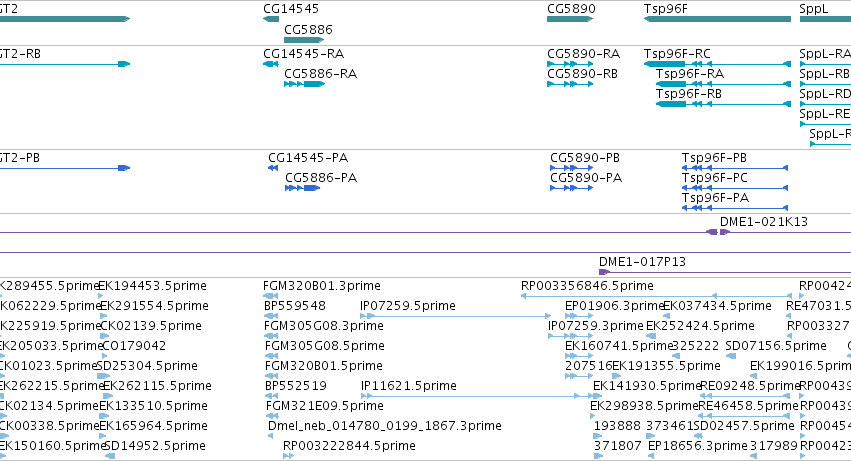The image size is (851, 461).
Task: Click the CG5890-RB transcript arrows
Action: (570, 84)
